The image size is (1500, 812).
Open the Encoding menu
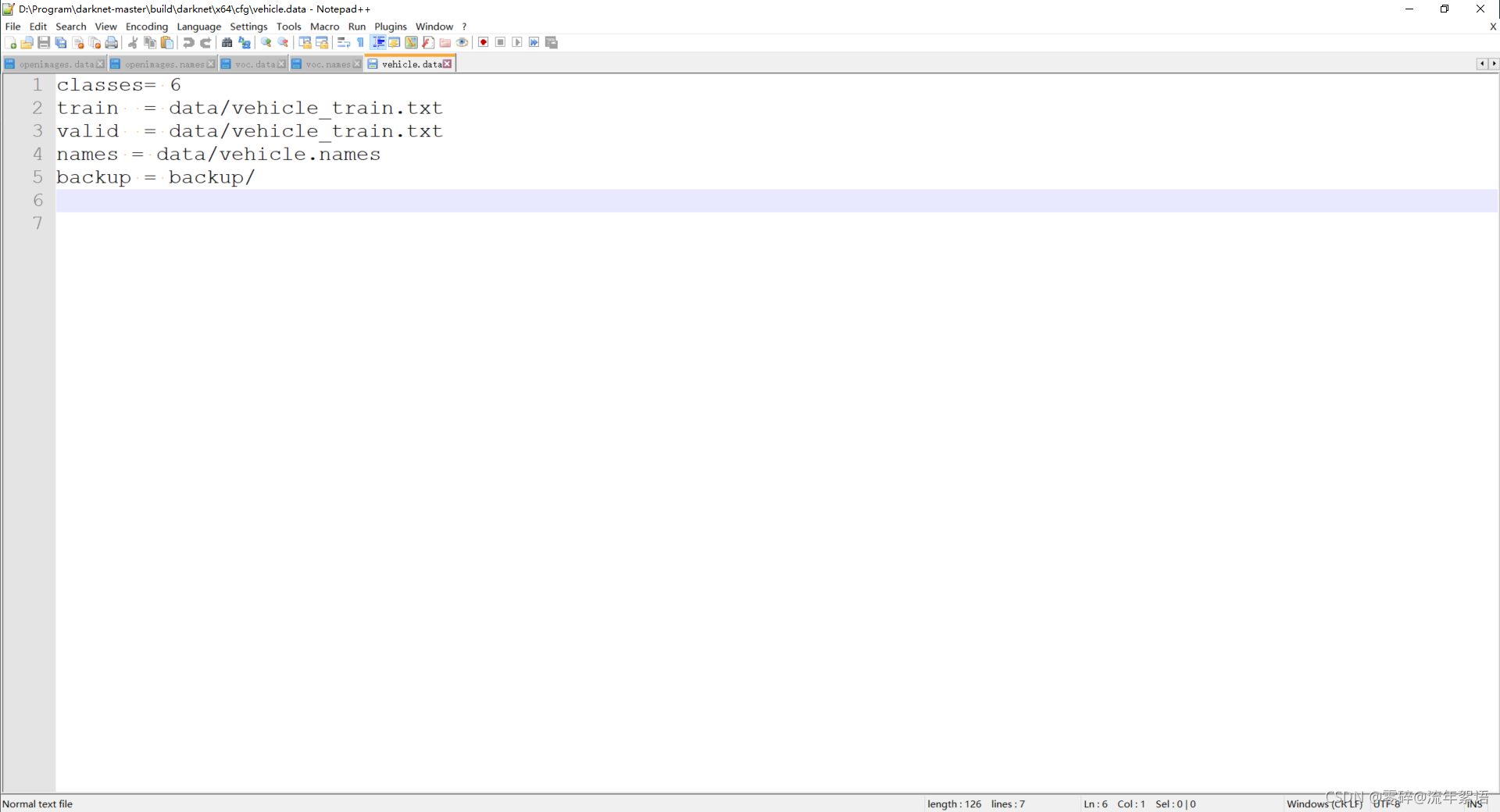click(147, 27)
